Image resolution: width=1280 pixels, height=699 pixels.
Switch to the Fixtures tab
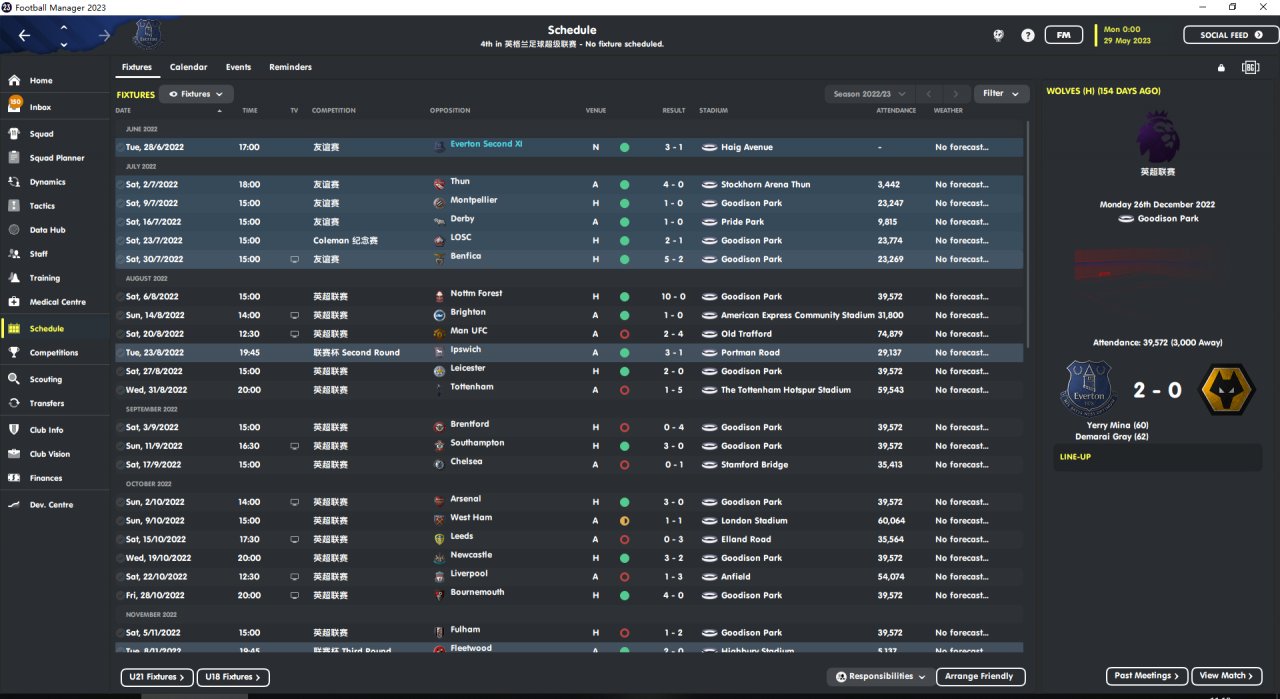coord(137,67)
